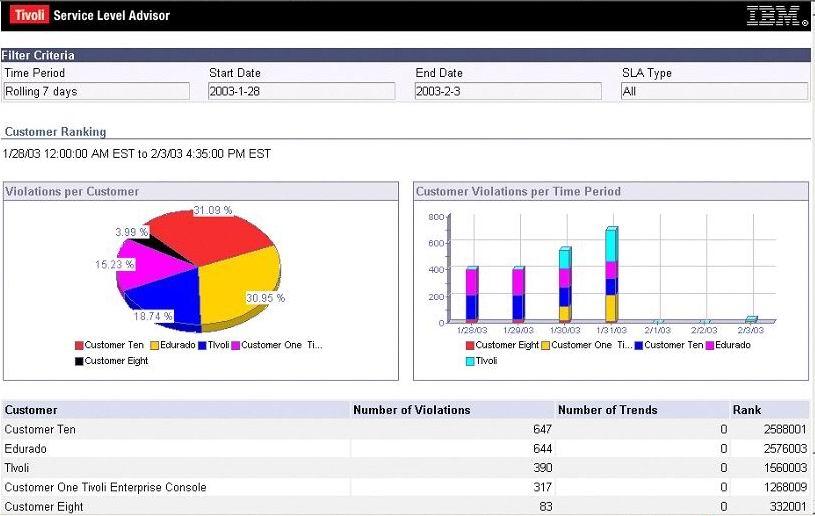Click the Number of Violations column header
This screenshot has width=815, height=516.
coord(411,410)
